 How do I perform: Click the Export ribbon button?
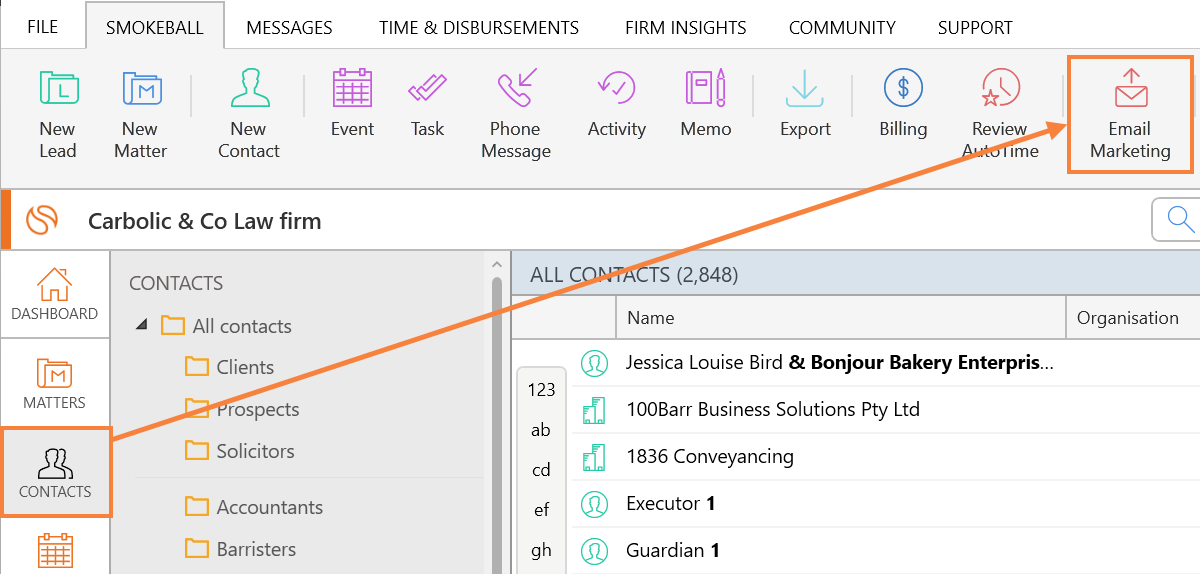pyautogui.click(x=805, y=103)
